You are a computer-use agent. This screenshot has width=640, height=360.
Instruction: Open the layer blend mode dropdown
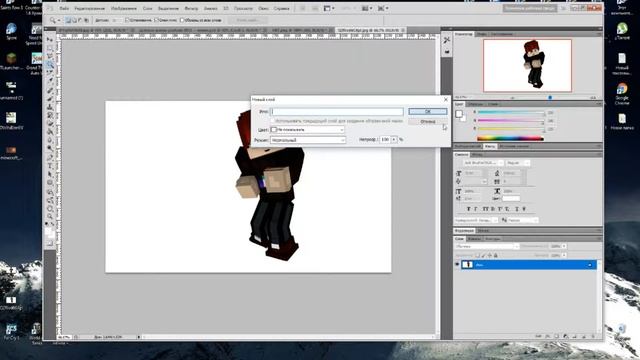pos(487,246)
